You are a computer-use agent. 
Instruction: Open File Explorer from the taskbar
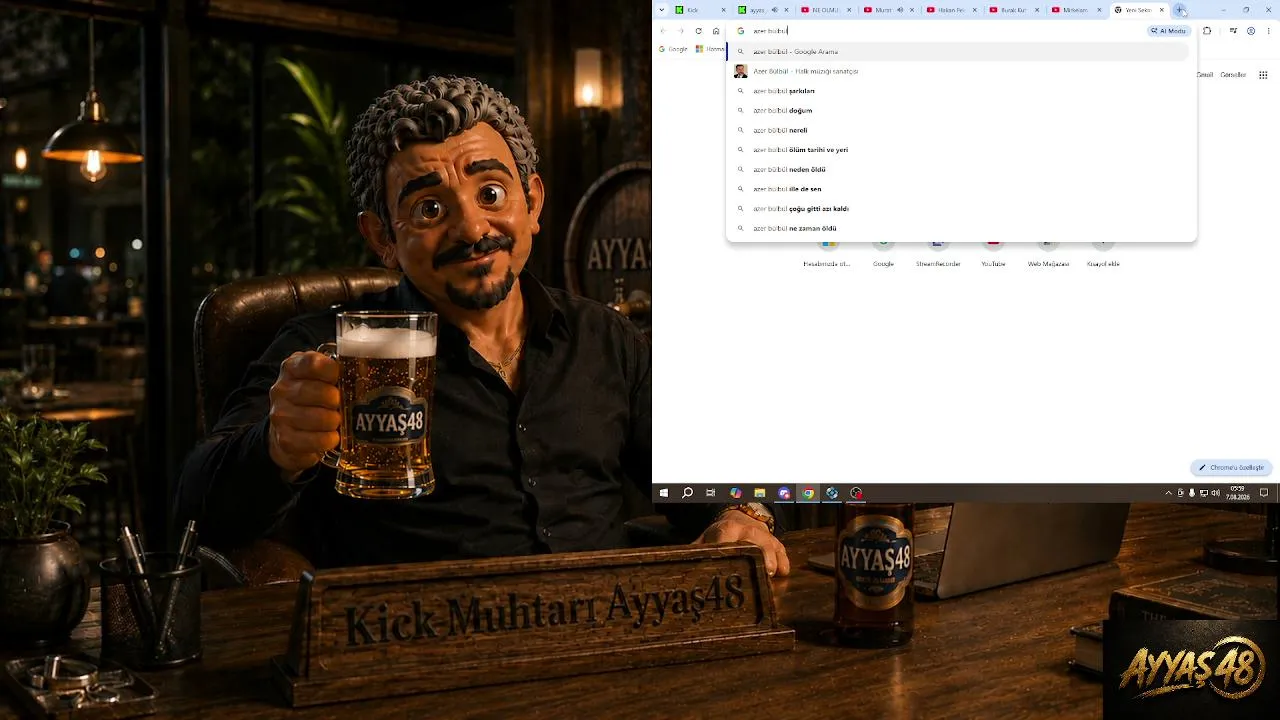(760, 493)
